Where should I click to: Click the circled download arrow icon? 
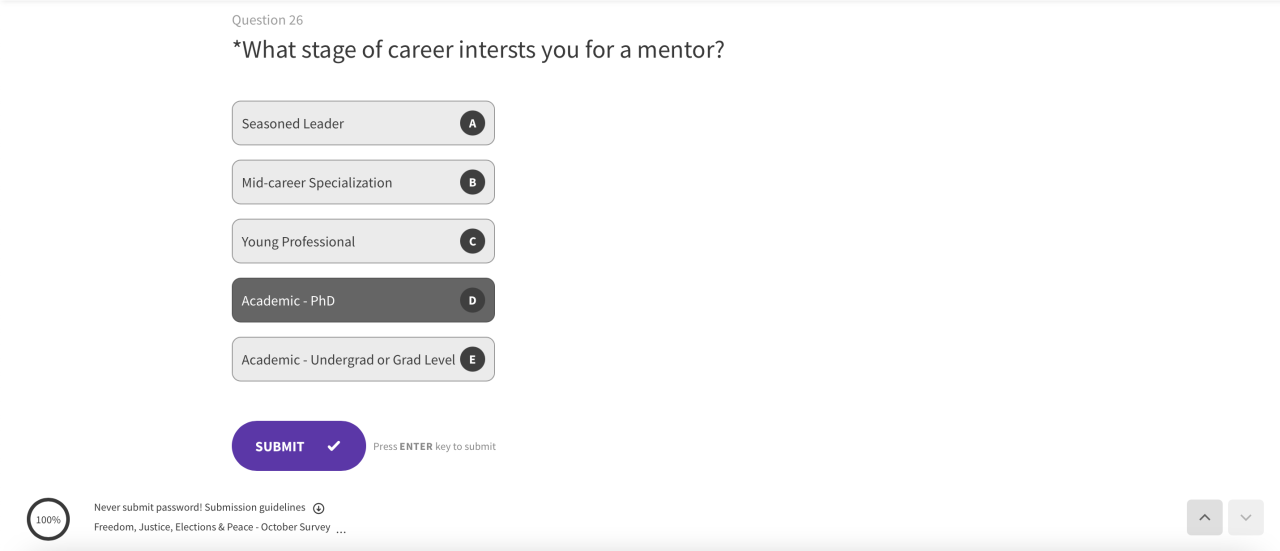tap(319, 508)
